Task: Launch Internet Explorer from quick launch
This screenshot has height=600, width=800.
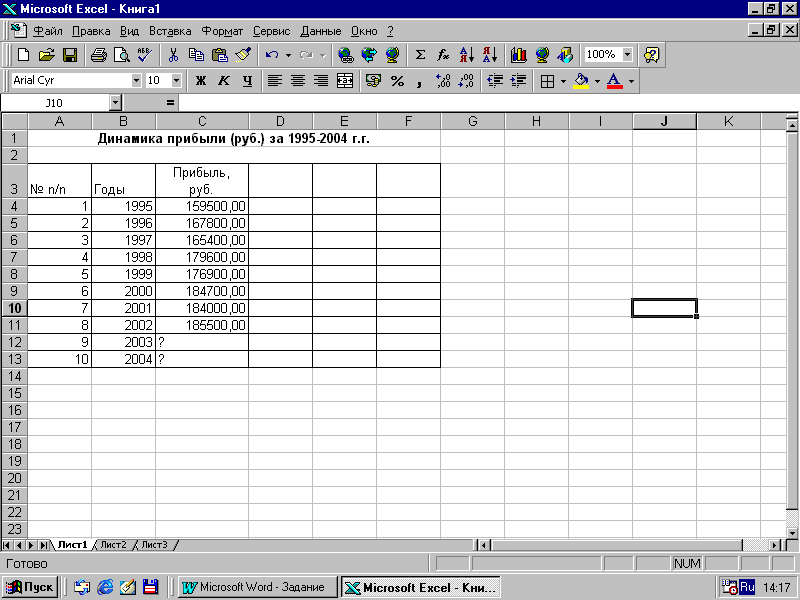Action: pos(105,587)
